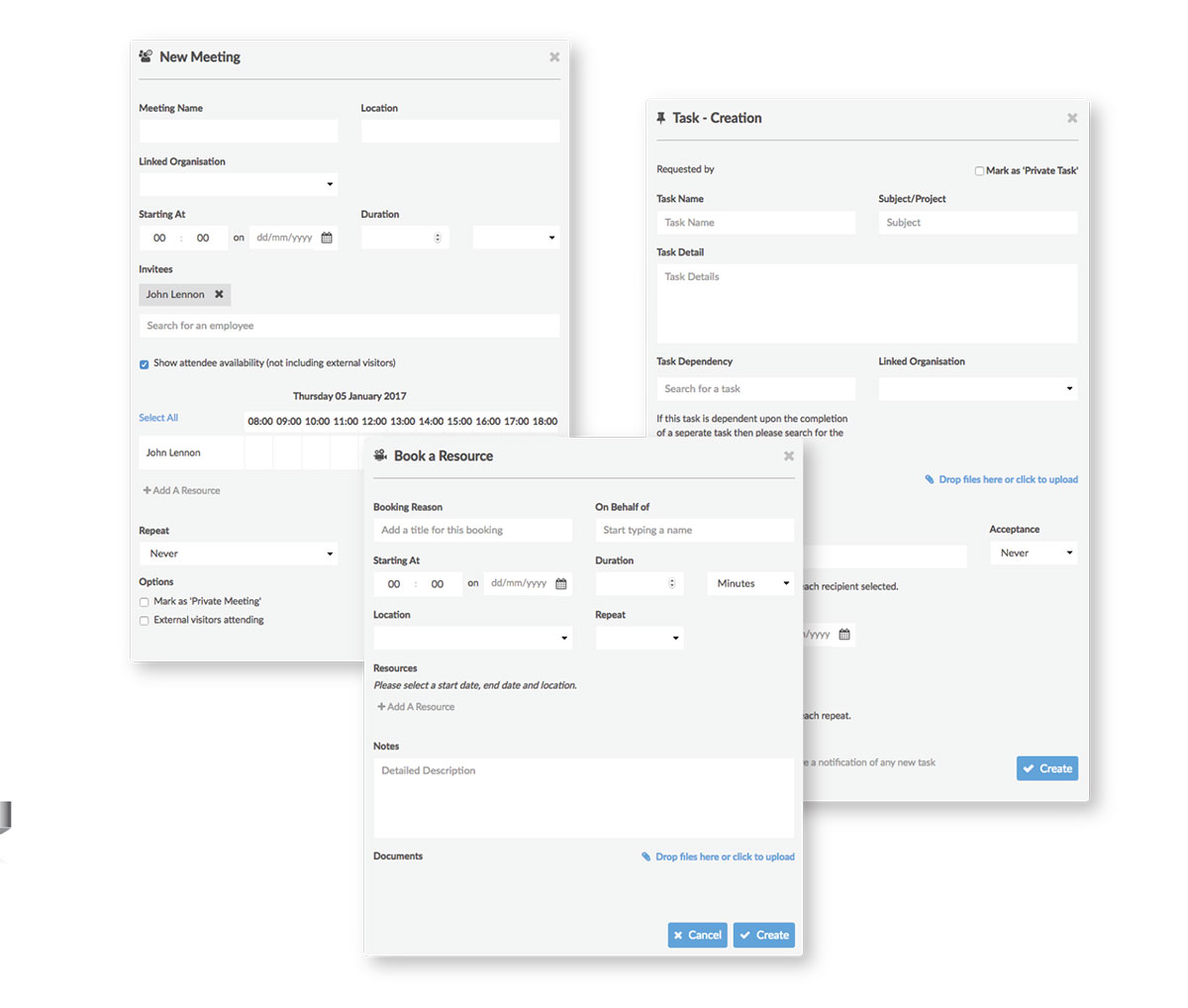Open calendar picker in New Meeting dialog
This screenshot has height=1008, width=1188.
(327, 238)
